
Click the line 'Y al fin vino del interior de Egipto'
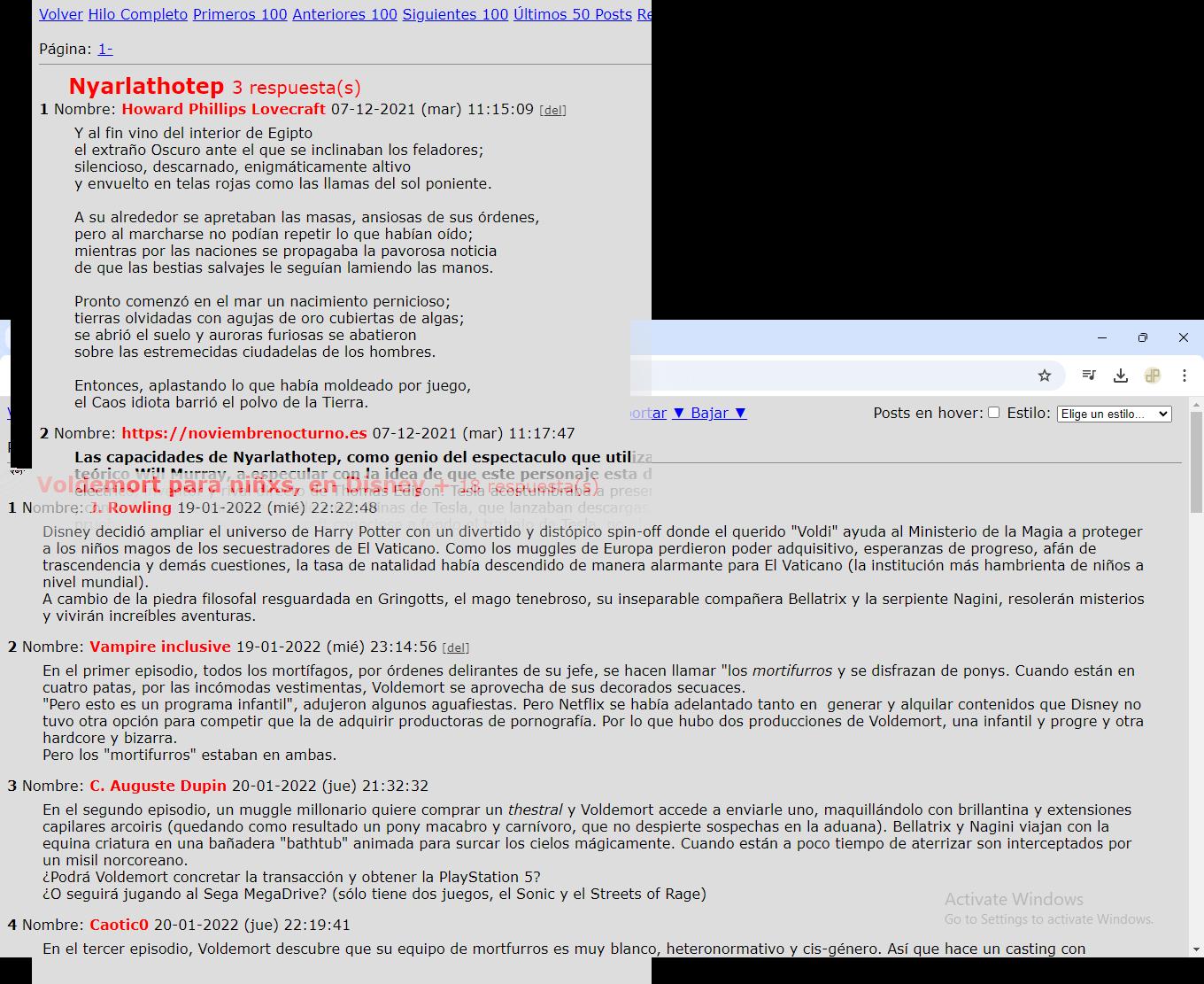pyautogui.click(x=194, y=133)
